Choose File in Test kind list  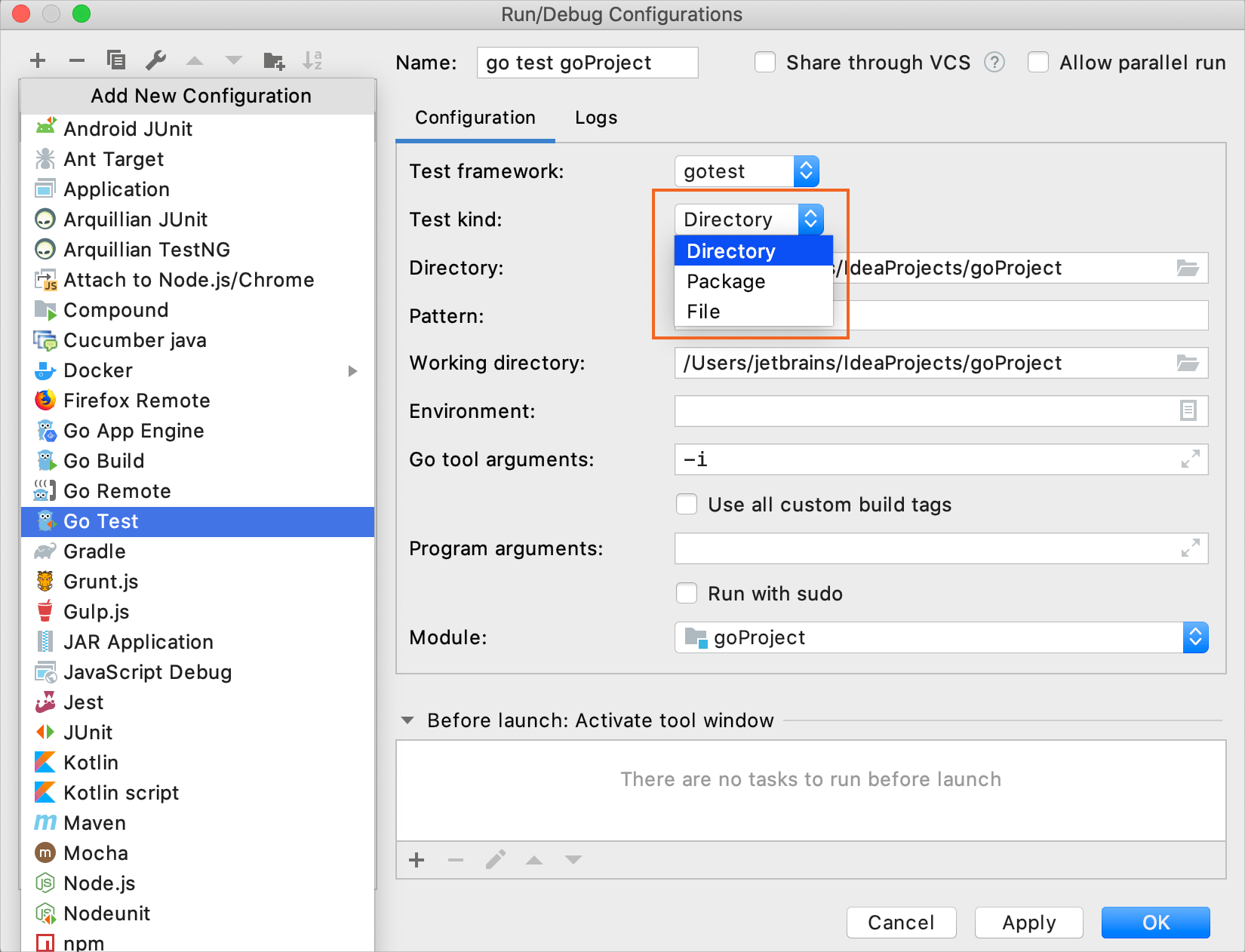tap(753, 312)
